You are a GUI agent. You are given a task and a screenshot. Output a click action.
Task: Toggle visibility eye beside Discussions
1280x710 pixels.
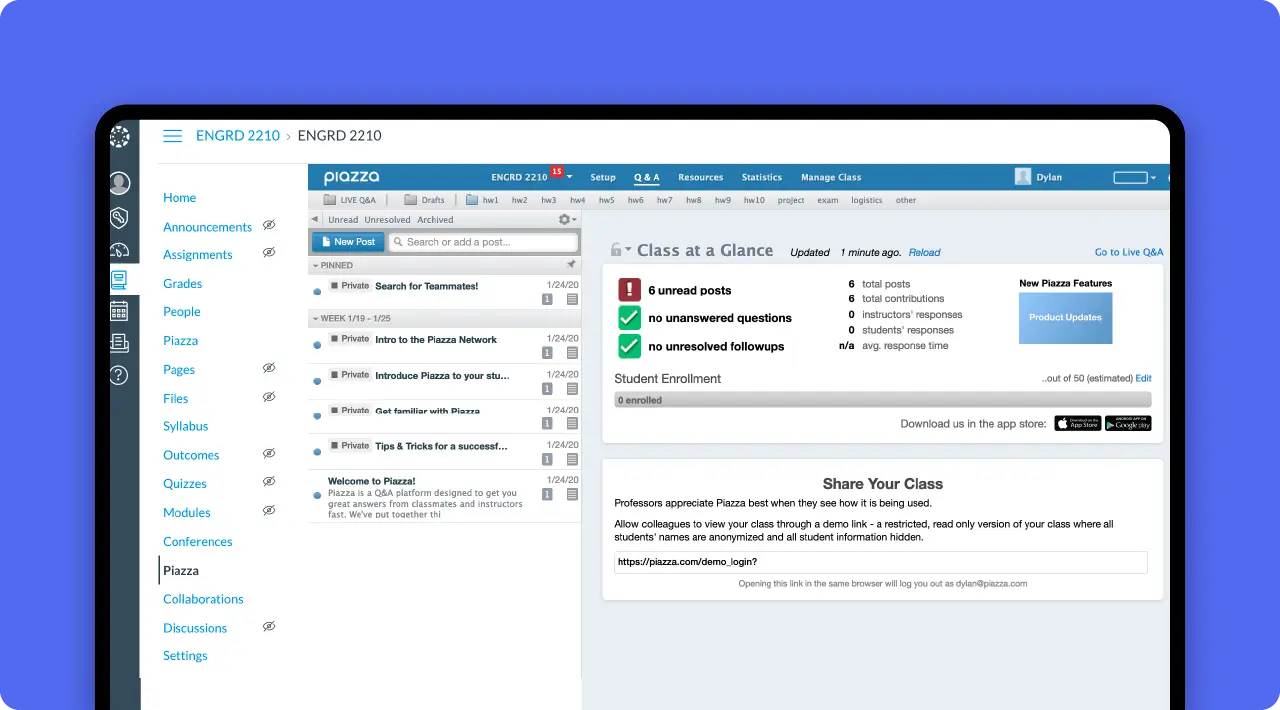268,627
